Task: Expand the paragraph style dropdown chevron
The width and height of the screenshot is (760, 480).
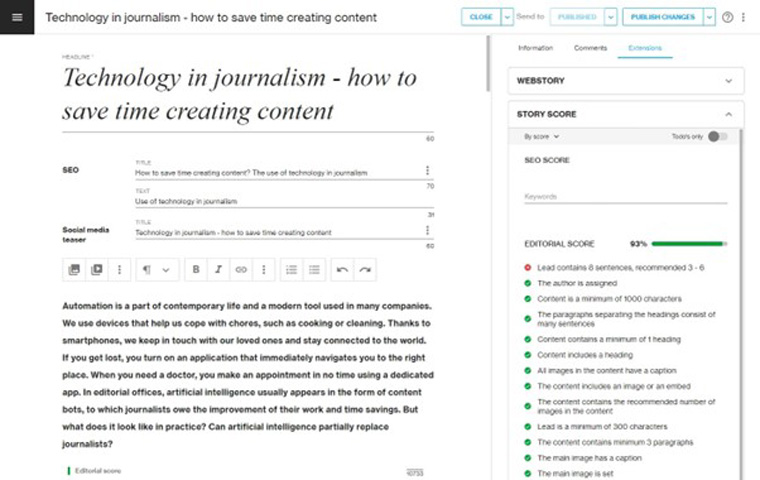Action: (x=166, y=270)
